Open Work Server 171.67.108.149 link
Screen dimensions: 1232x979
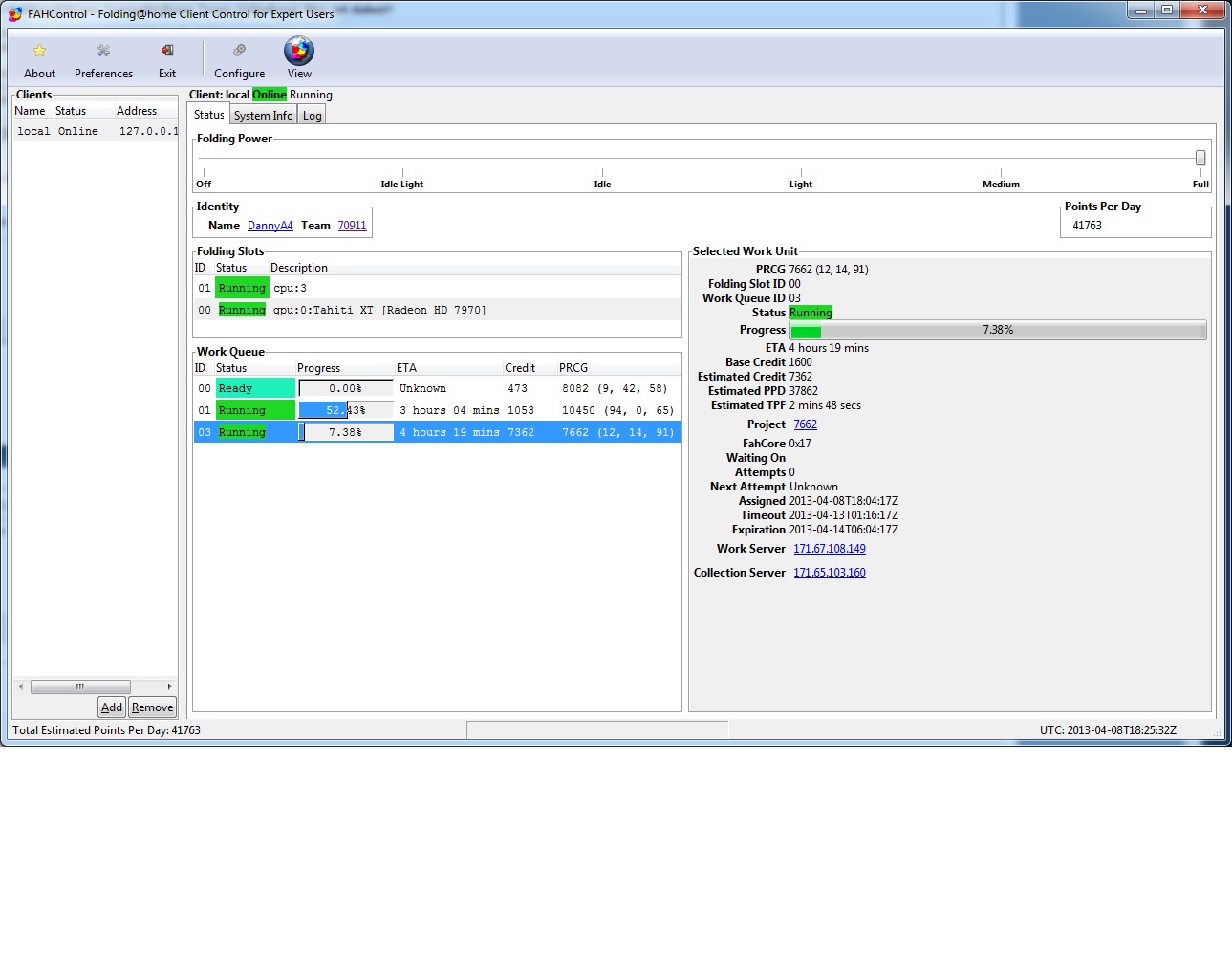pyautogui.click(x=830, y=549)
